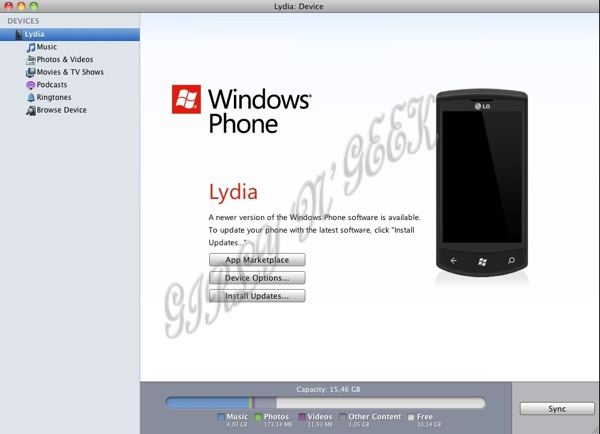Click the window resize grip corner
This screenshot has height=434, width=600.
pos(595,429)
